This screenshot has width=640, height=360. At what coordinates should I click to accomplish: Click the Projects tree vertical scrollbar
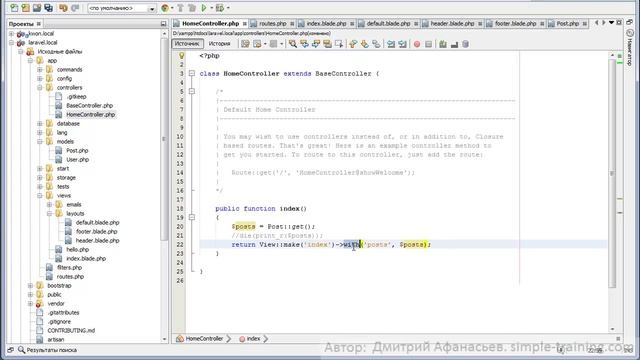tap(164, 139)
